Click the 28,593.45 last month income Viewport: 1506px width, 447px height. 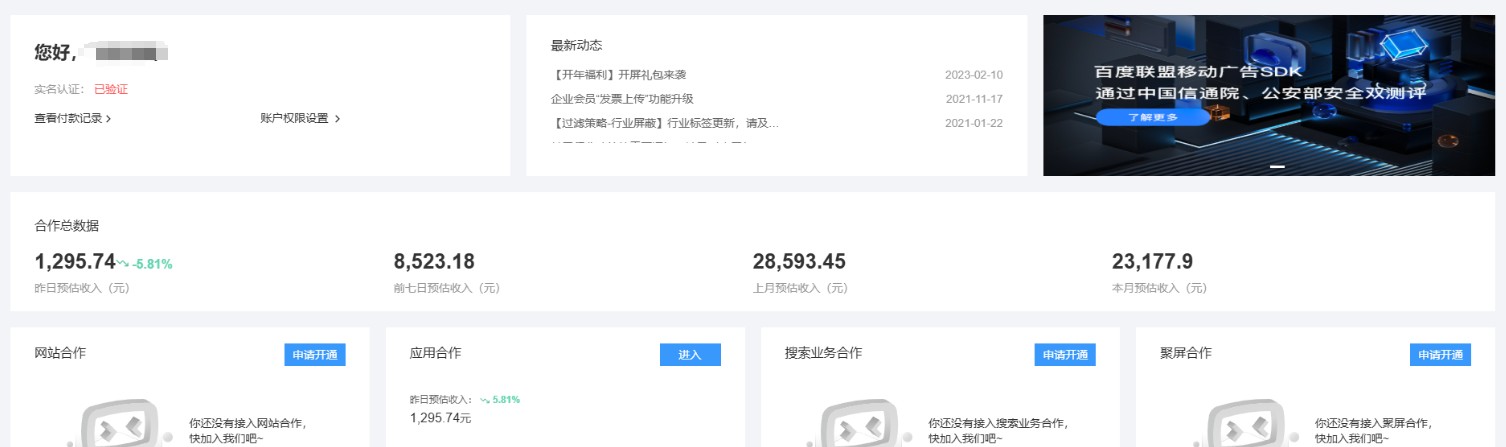pyautogui.click(x=799, y=262)
